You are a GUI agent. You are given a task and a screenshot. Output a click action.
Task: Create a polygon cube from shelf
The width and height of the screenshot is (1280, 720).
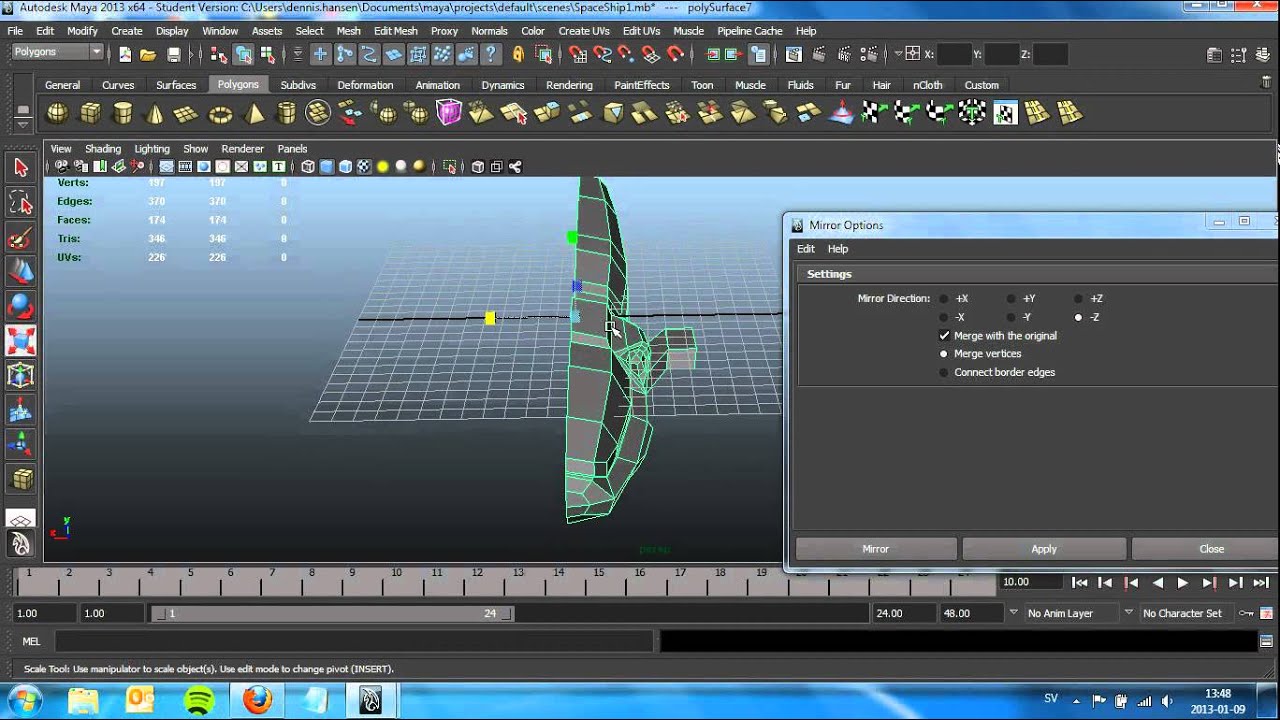tap(90, 113)
